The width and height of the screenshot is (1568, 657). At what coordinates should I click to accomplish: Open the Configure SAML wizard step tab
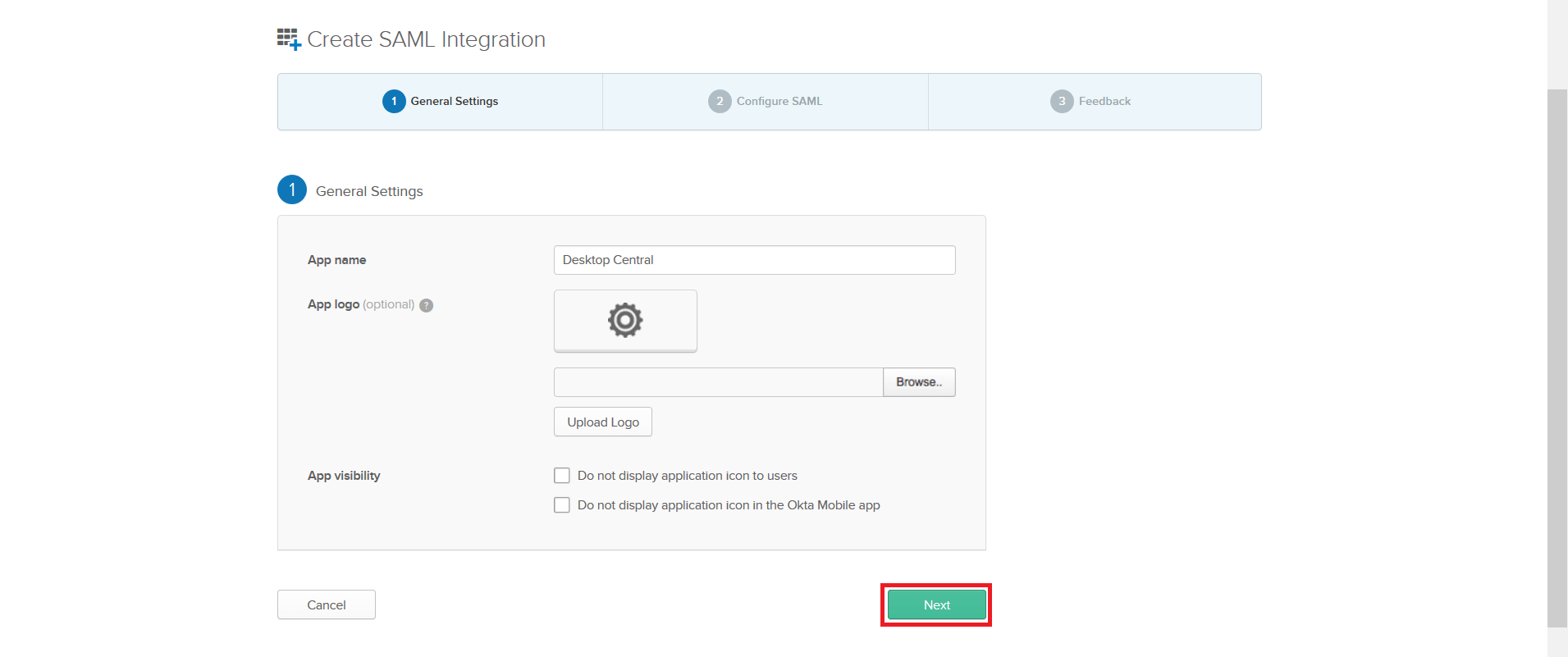[766, 102]
